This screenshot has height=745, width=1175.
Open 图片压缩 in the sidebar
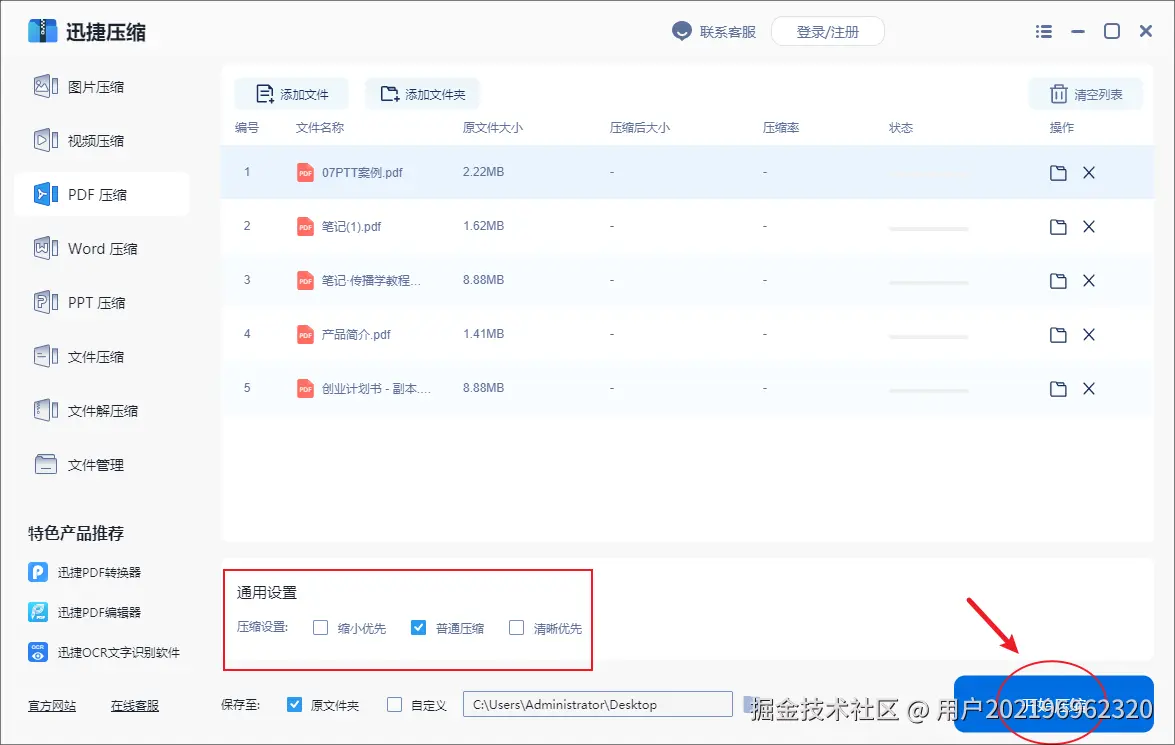coord(79,87)
